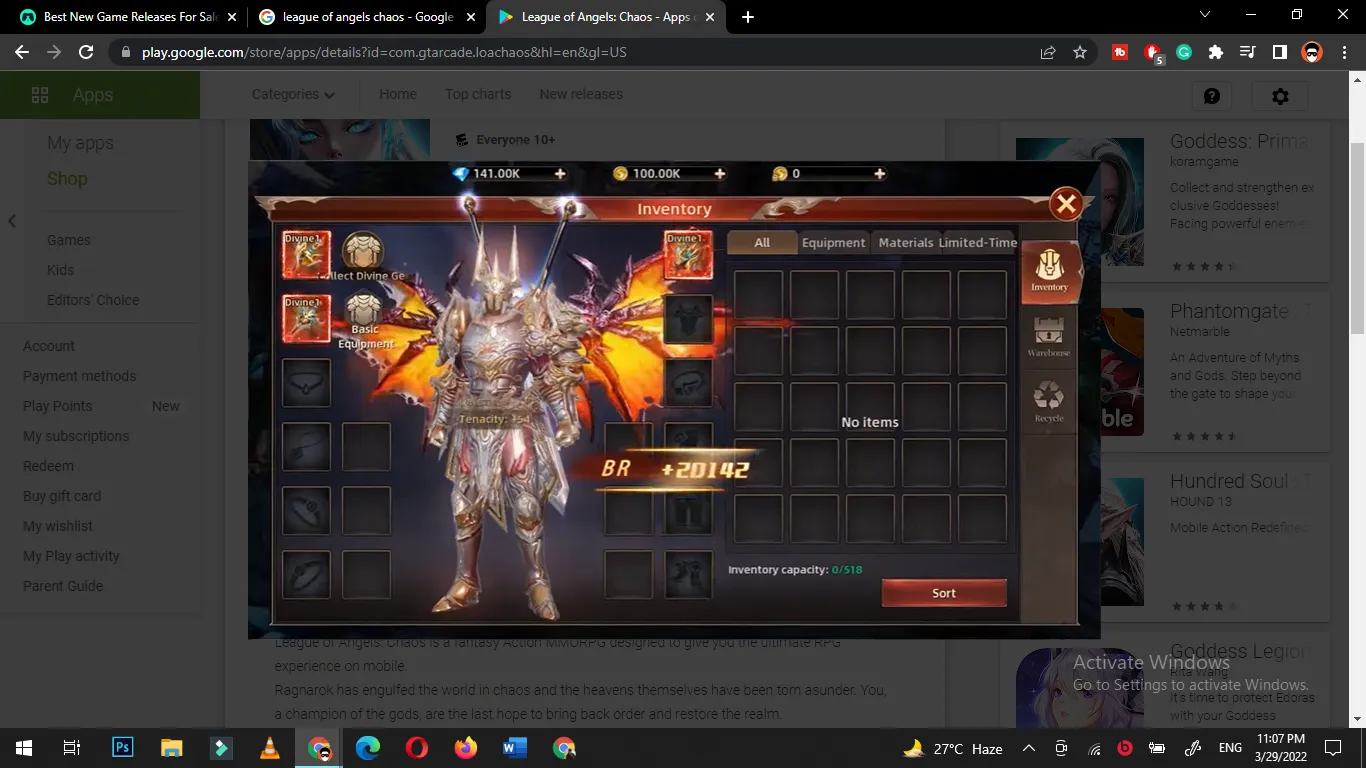Open Chrome three-dot menu
Image resolution: width=1366 pixels, height=768 pixels.
(1343, 52)
